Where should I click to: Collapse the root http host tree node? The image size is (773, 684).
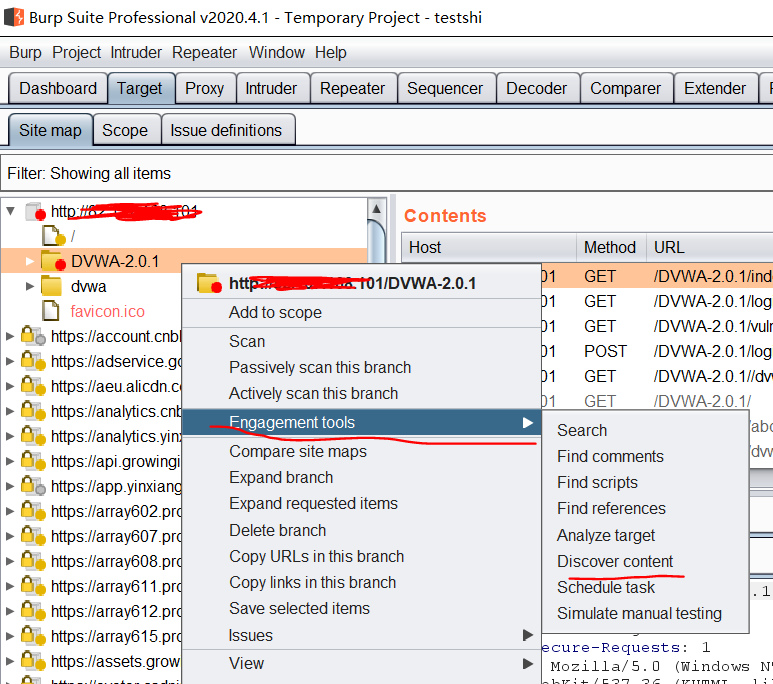click(x=10, y=211)
